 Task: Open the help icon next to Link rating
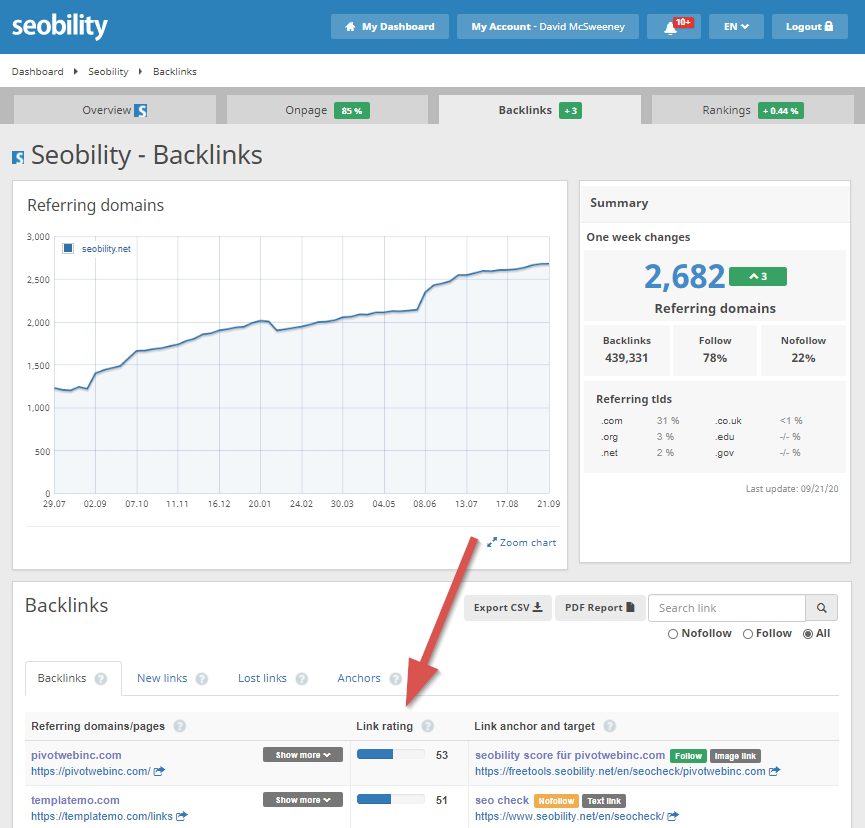428,726
